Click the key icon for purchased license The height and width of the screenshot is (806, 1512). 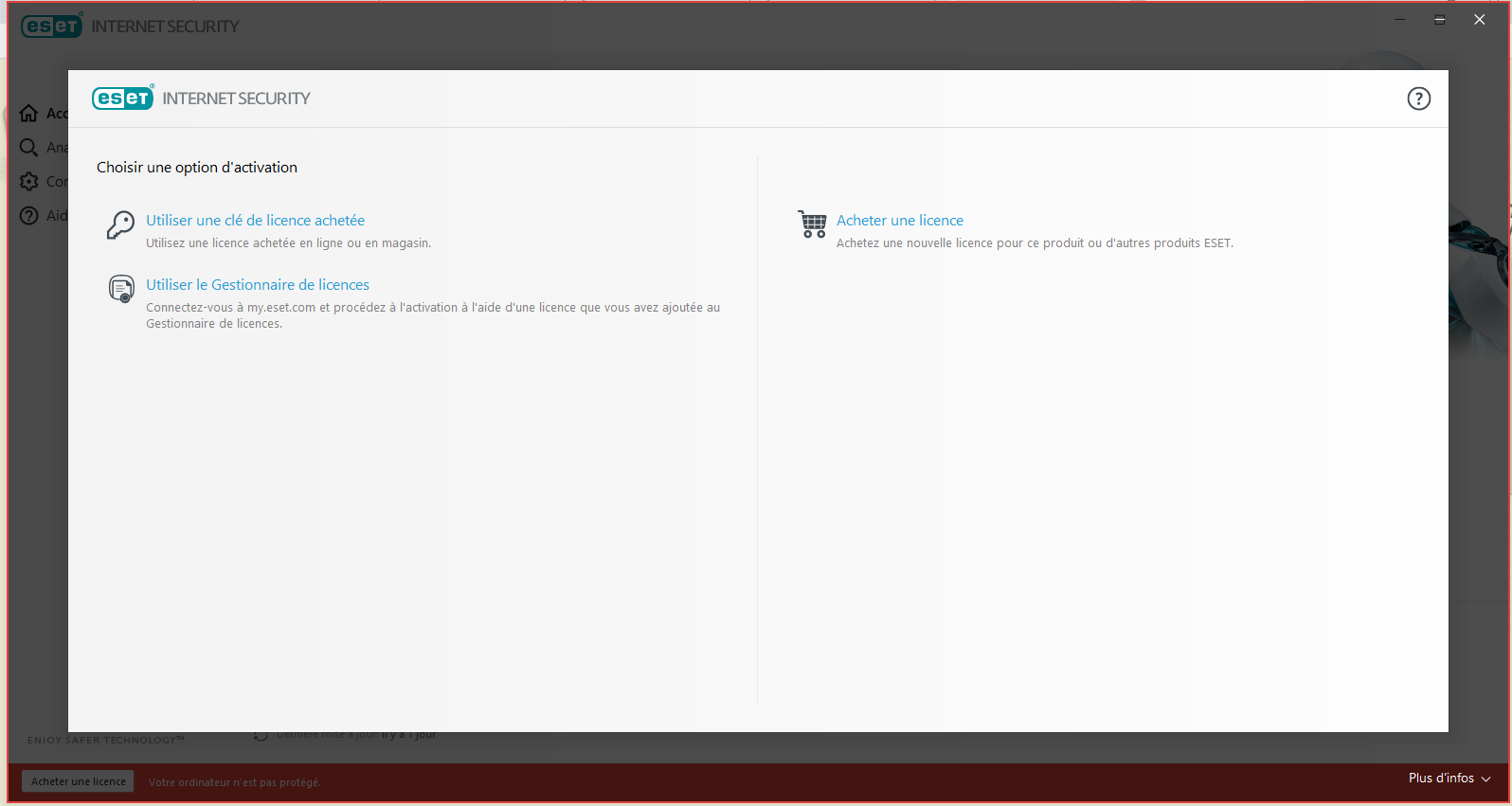pos(120,224)
